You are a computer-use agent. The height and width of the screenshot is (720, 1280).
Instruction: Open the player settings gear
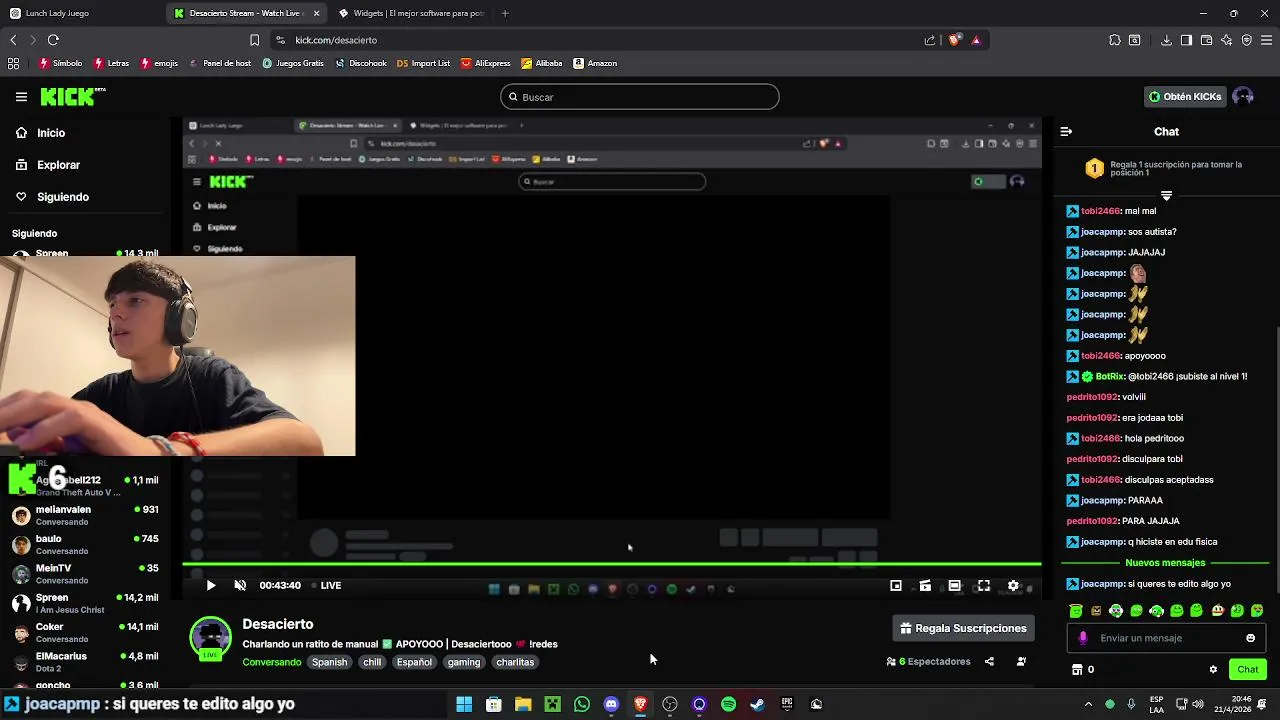pos(1013,586)
